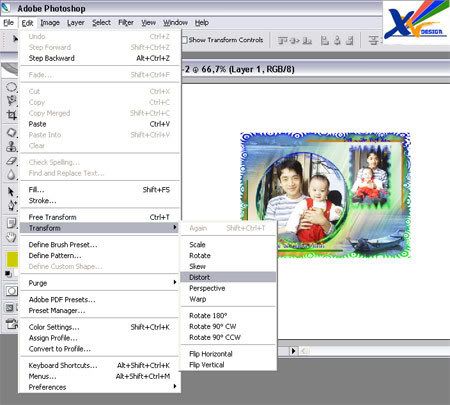Click the default colors mini icon

click(x=8, y=274)
